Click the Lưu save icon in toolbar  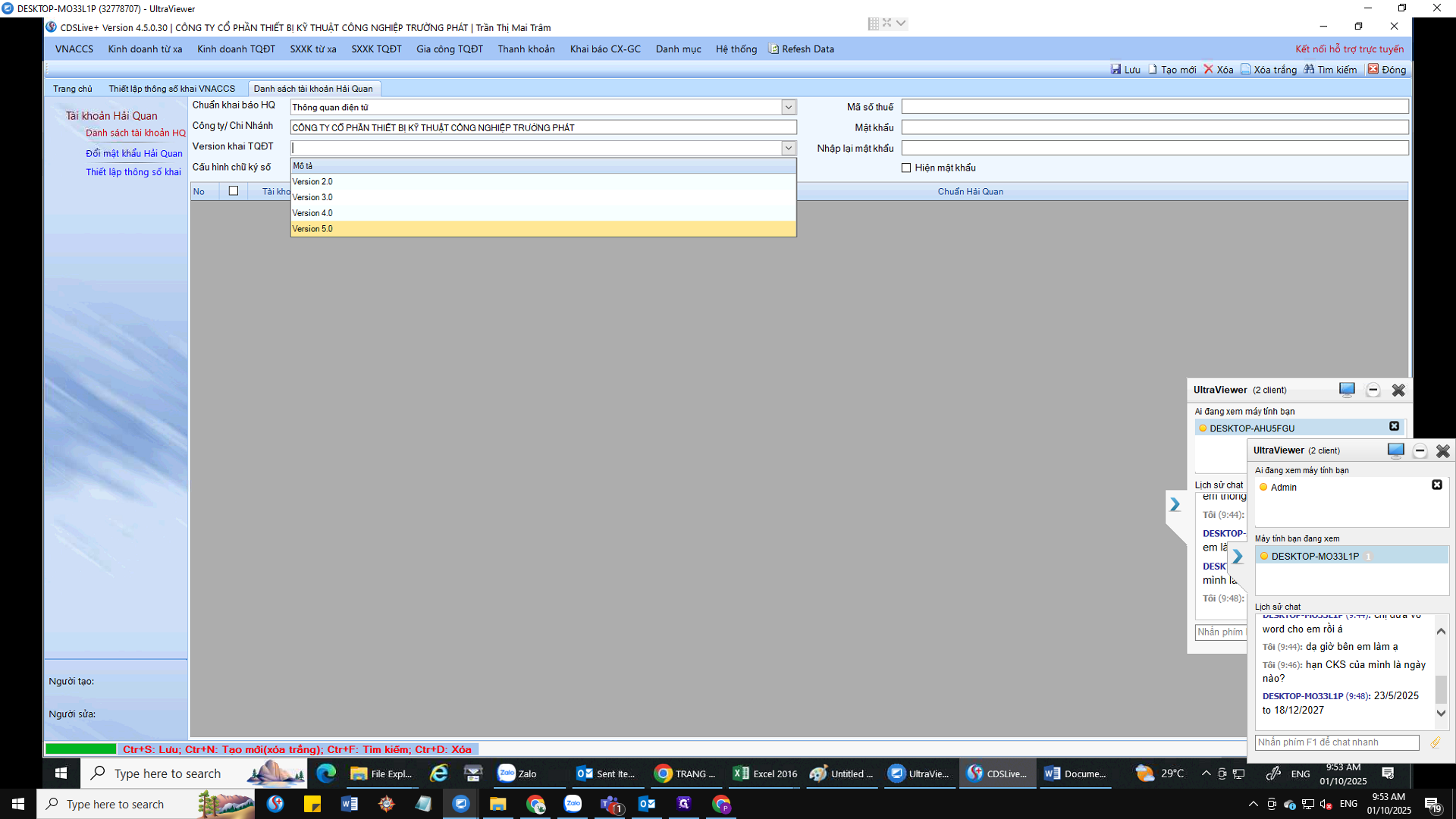(x=1116, y=69)
